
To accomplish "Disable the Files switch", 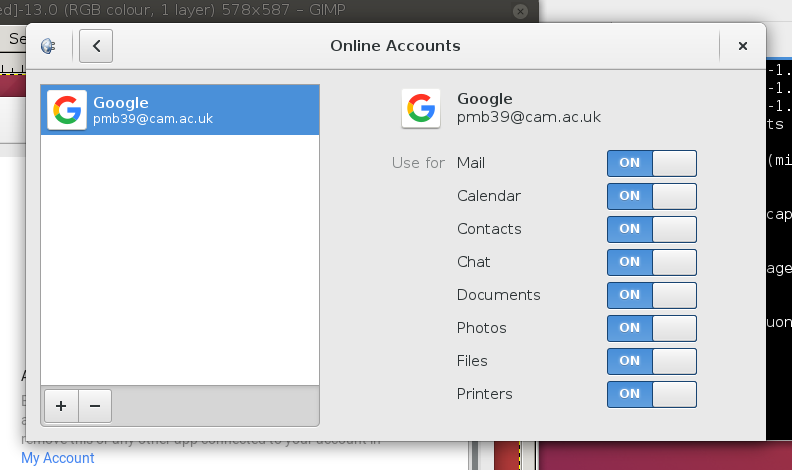I will pyautogui.click(x=651, y=361).
